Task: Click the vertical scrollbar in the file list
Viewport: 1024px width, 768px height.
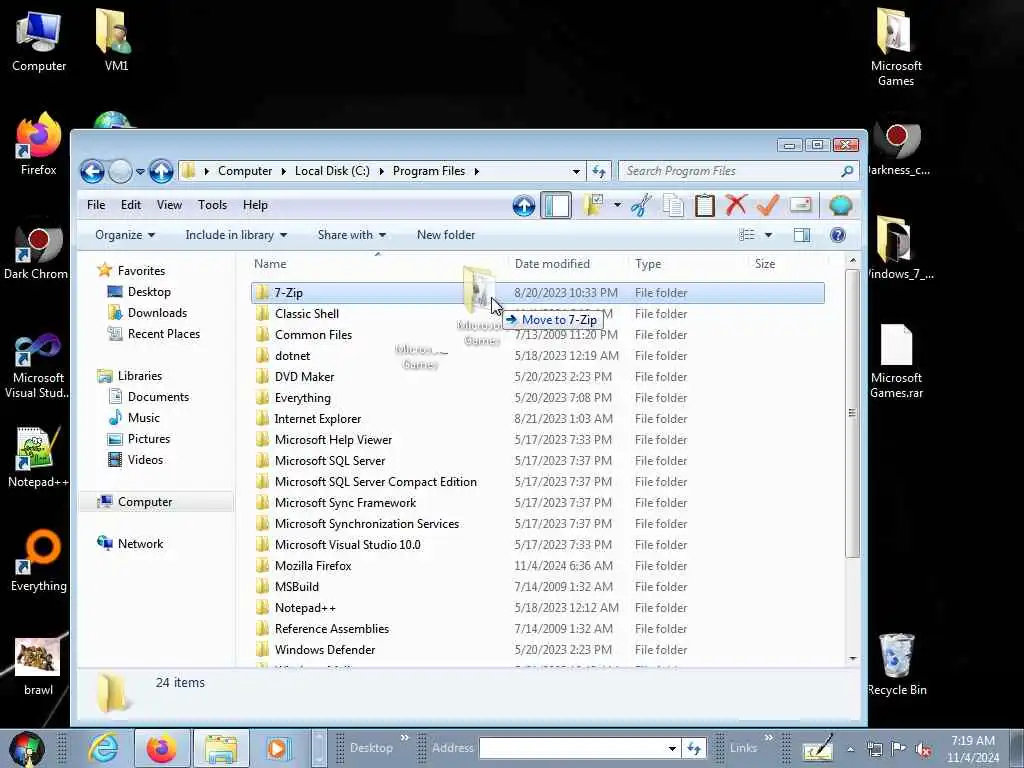Action: pos(852,413)
